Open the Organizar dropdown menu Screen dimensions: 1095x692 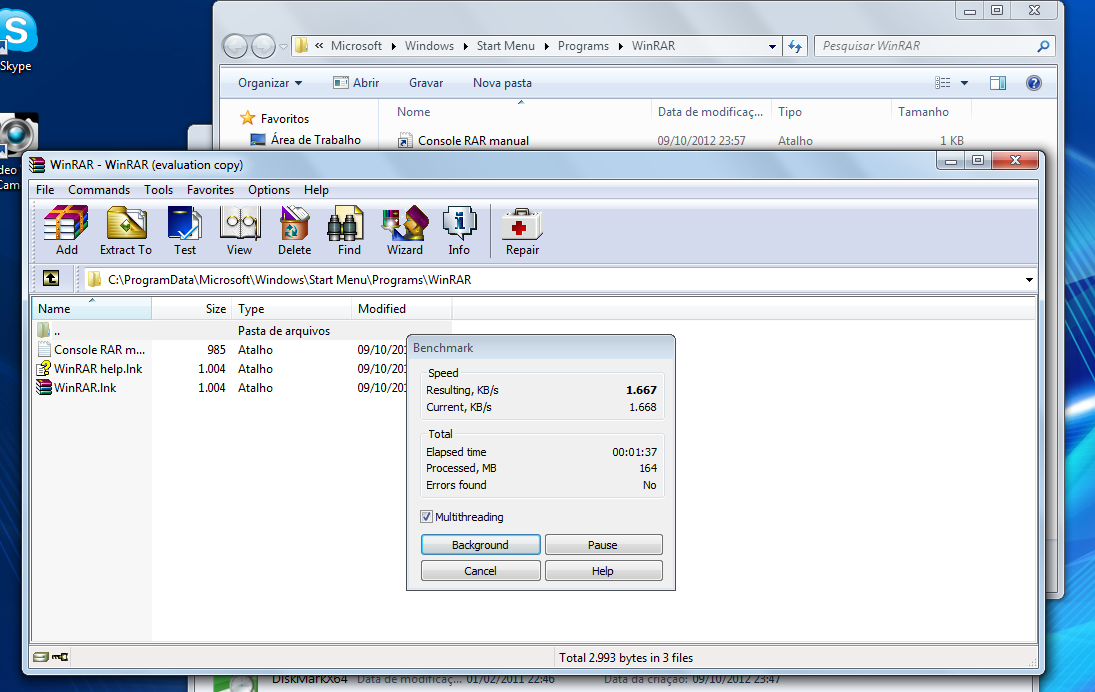pos(270,83)
